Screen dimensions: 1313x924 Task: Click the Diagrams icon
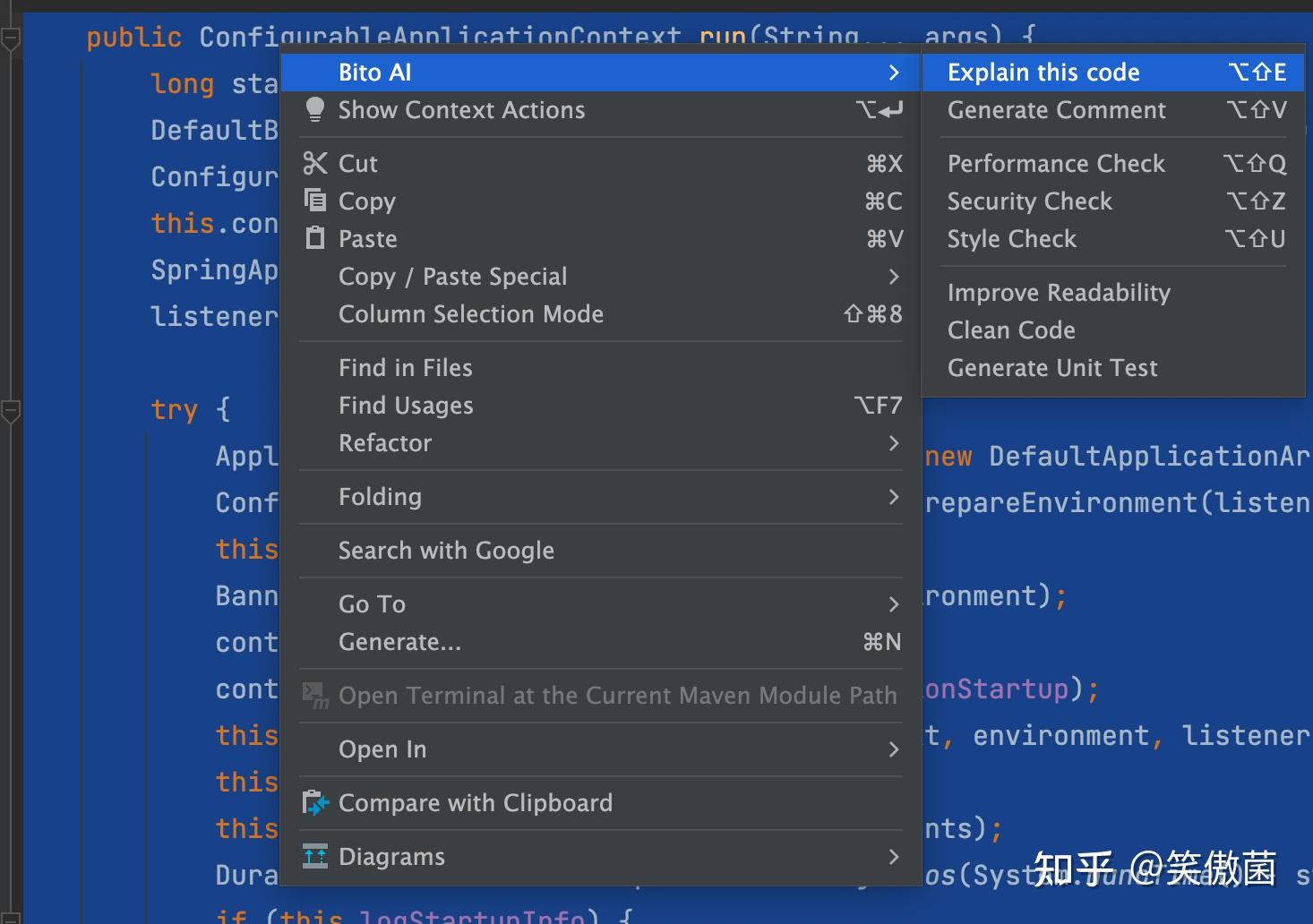(315, 857)
